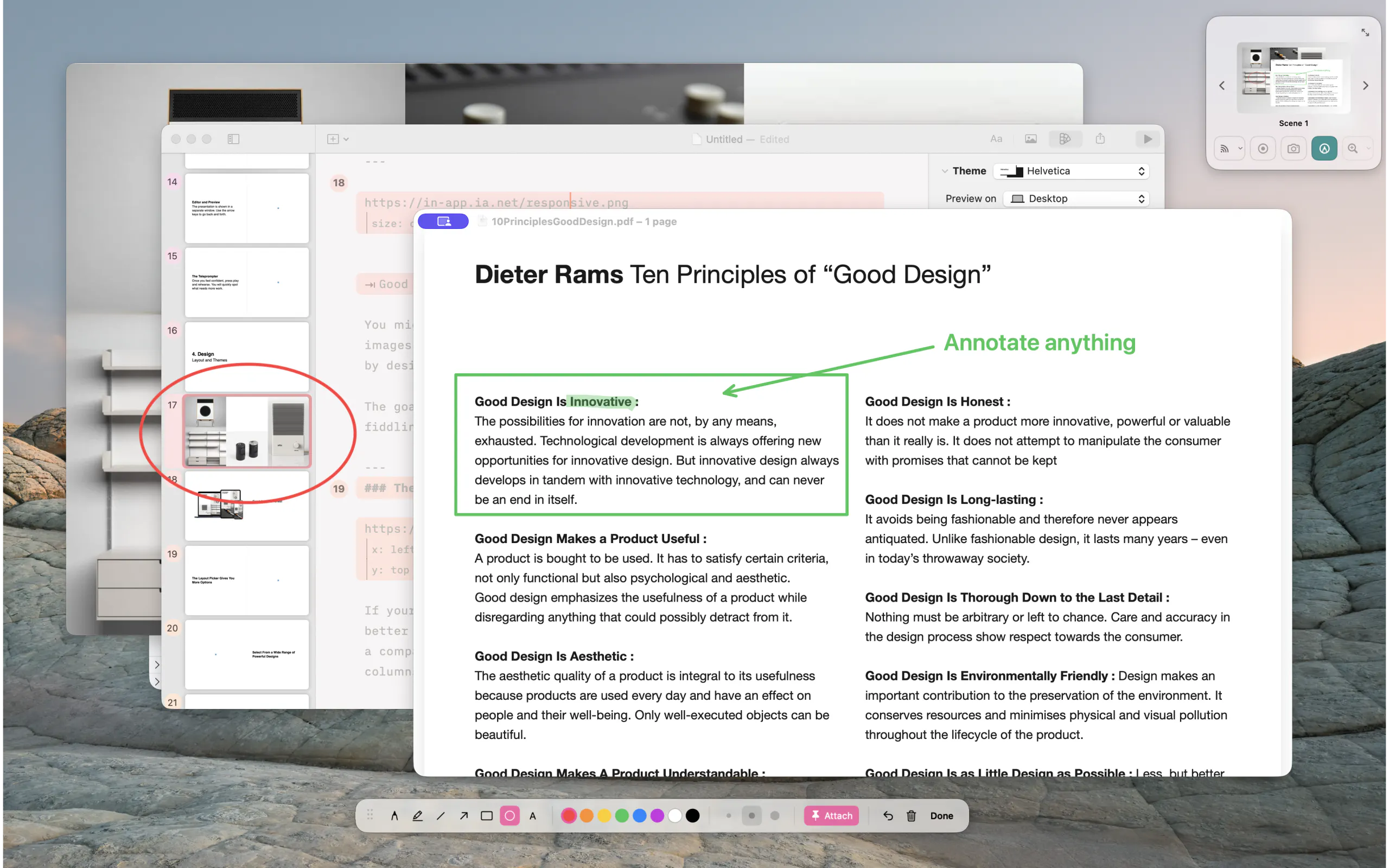Click the pink Attach button
Viewport: 1389px width, 868px height.
(x=832, y=816)
